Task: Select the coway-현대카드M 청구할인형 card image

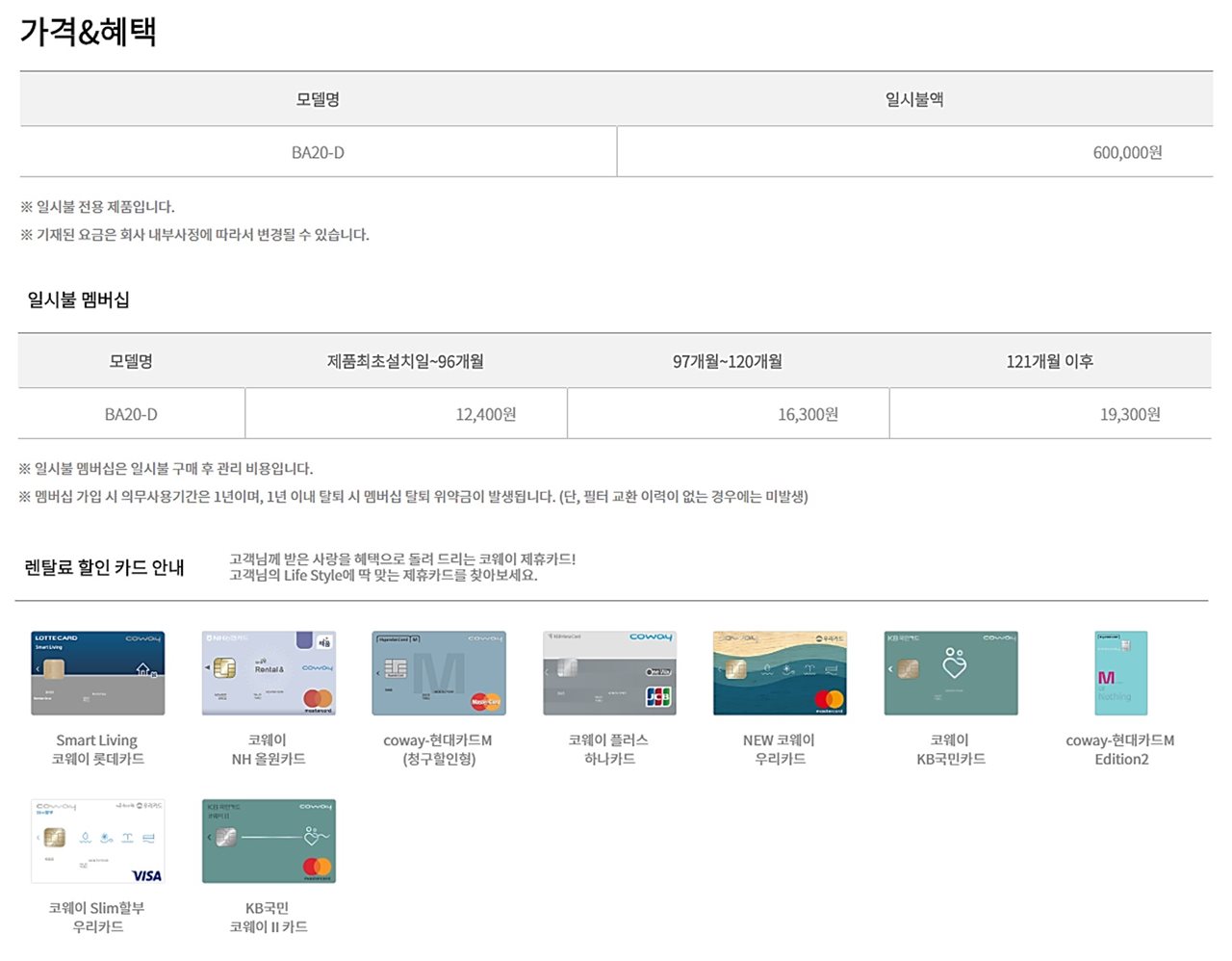Action: (x=439, y=673)
